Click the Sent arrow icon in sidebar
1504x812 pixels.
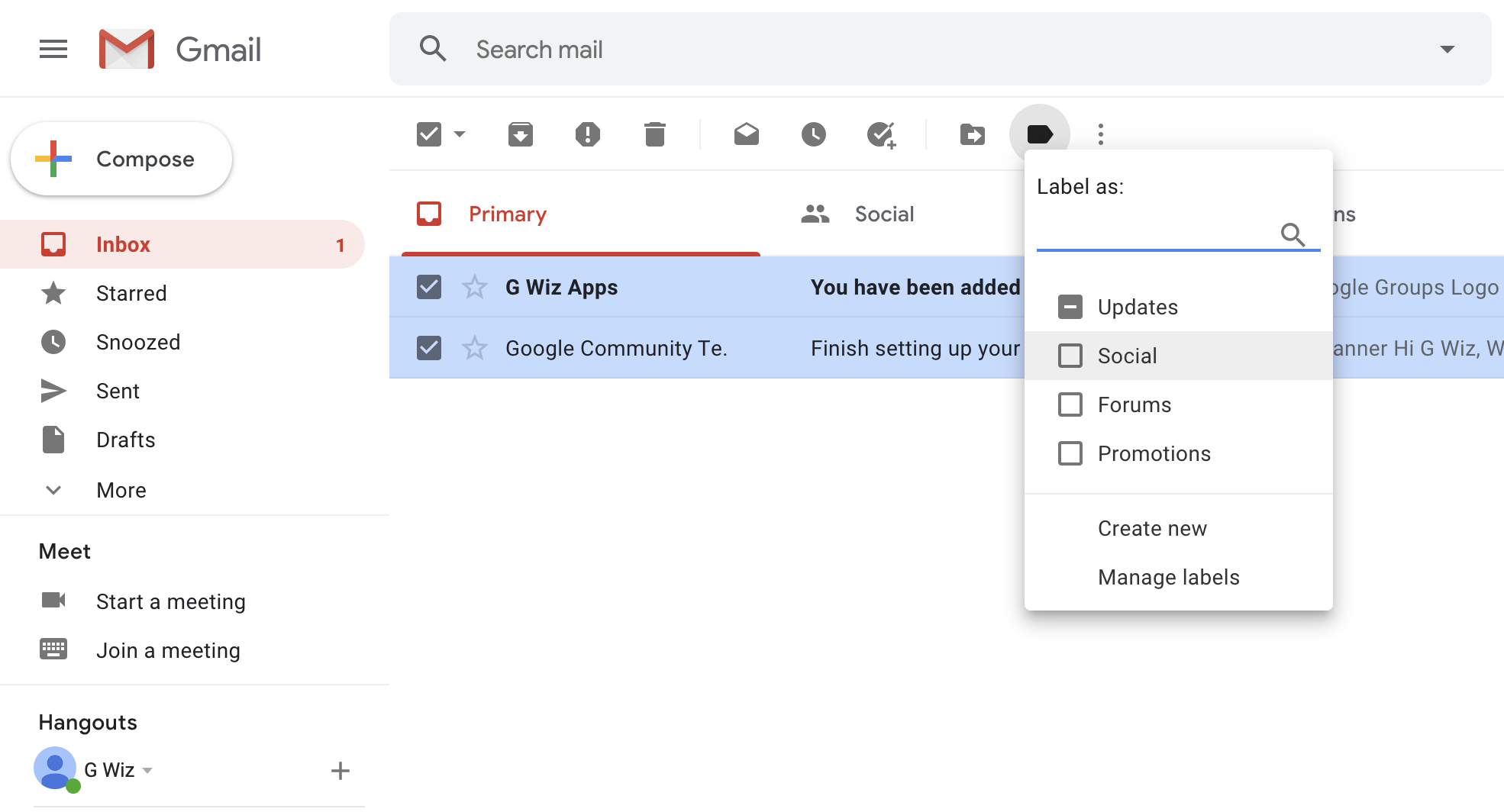[53, 391]
